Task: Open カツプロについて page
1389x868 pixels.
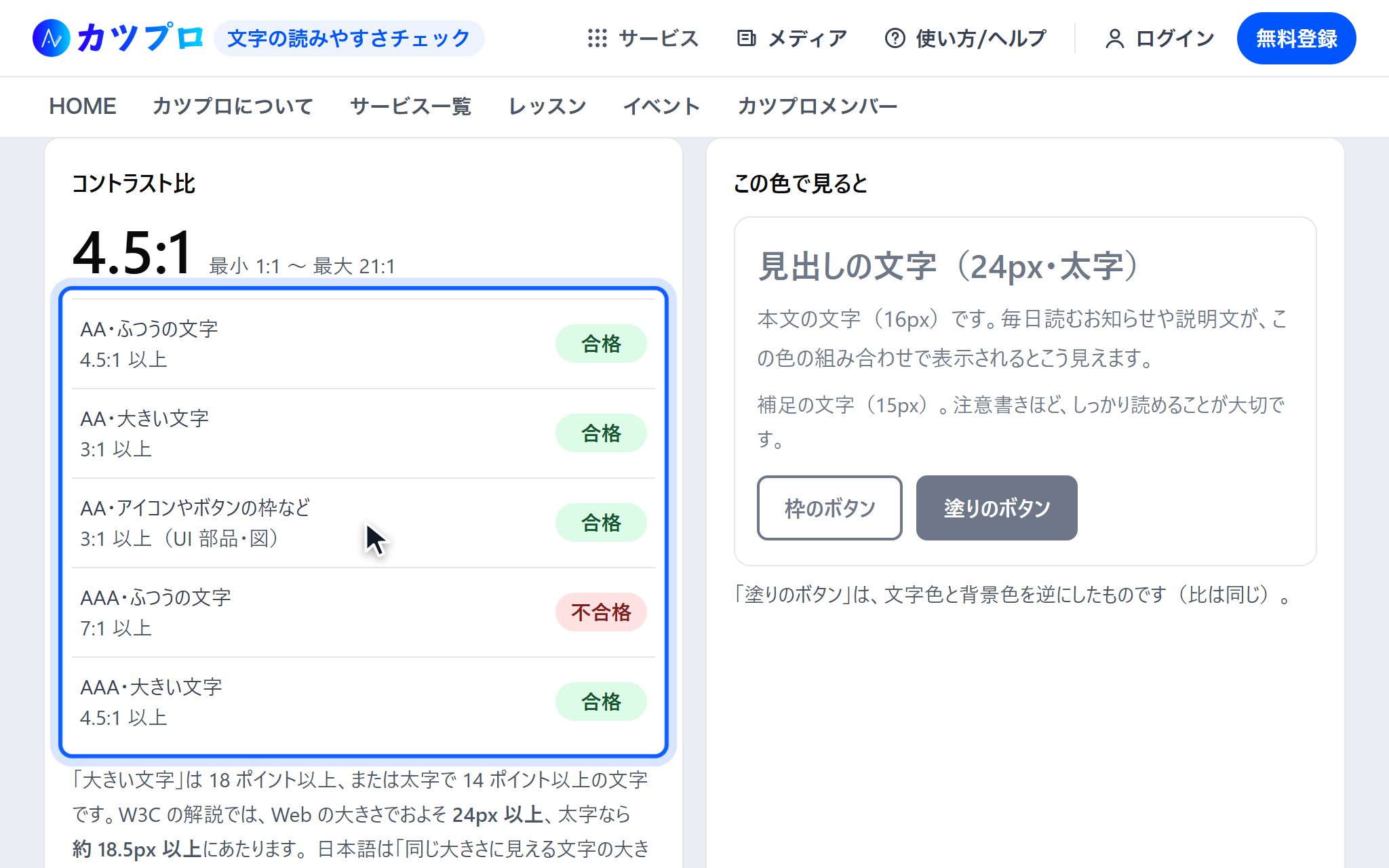Action: coord(233,106)
